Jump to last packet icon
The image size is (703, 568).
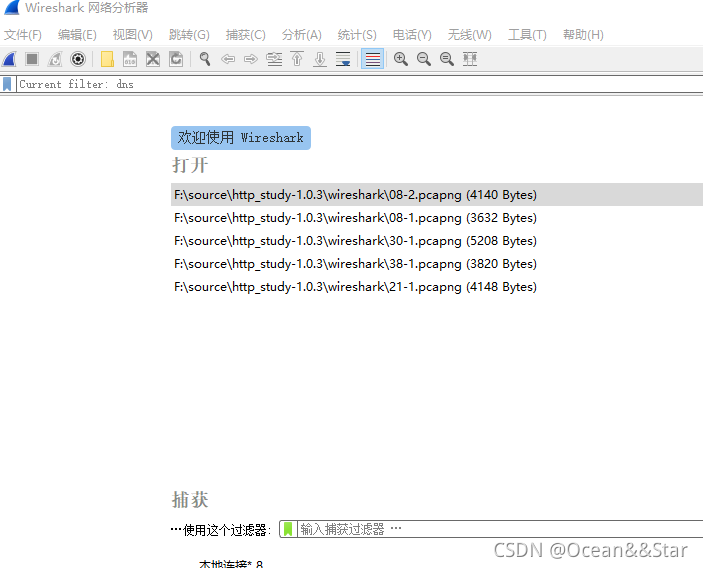point(320,59)
